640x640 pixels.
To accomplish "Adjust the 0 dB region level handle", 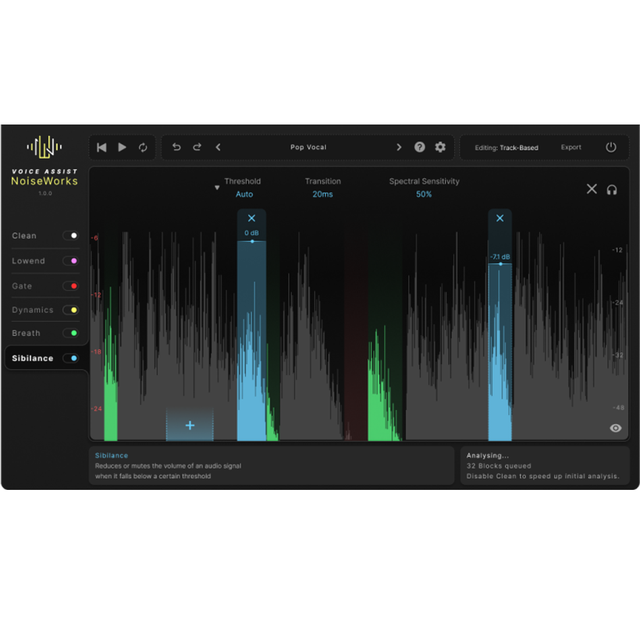I will click(252, 242).
